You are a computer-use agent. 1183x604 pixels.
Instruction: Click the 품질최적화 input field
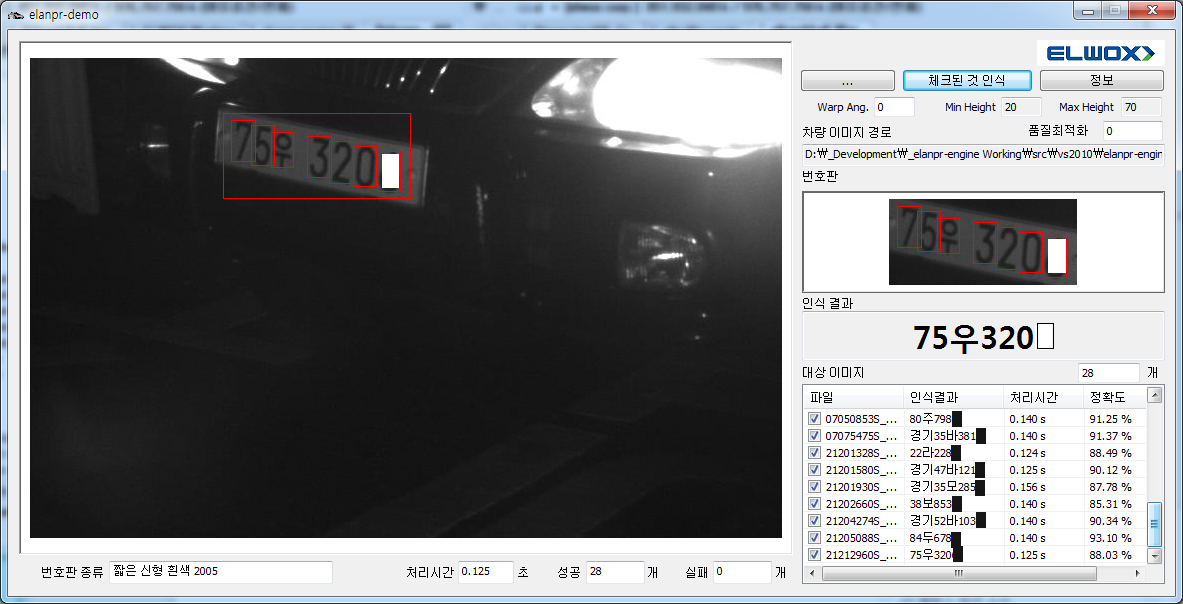[x=1131, y=131]
